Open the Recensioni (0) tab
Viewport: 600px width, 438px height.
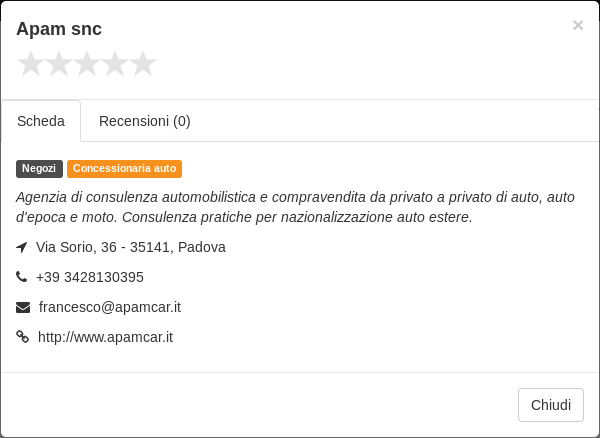click(145, 121)
